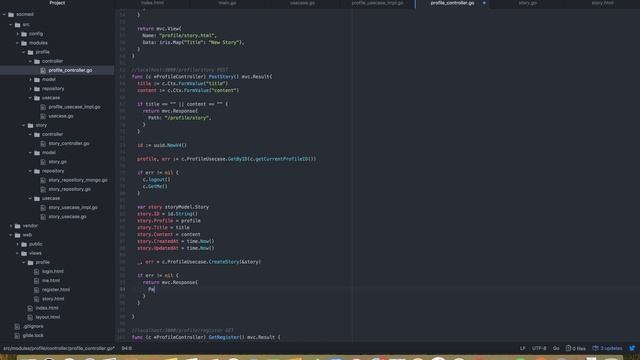Click the story_repository_mongo.go file icon
This screenshot has height=360, width=640.
point(43,180)
